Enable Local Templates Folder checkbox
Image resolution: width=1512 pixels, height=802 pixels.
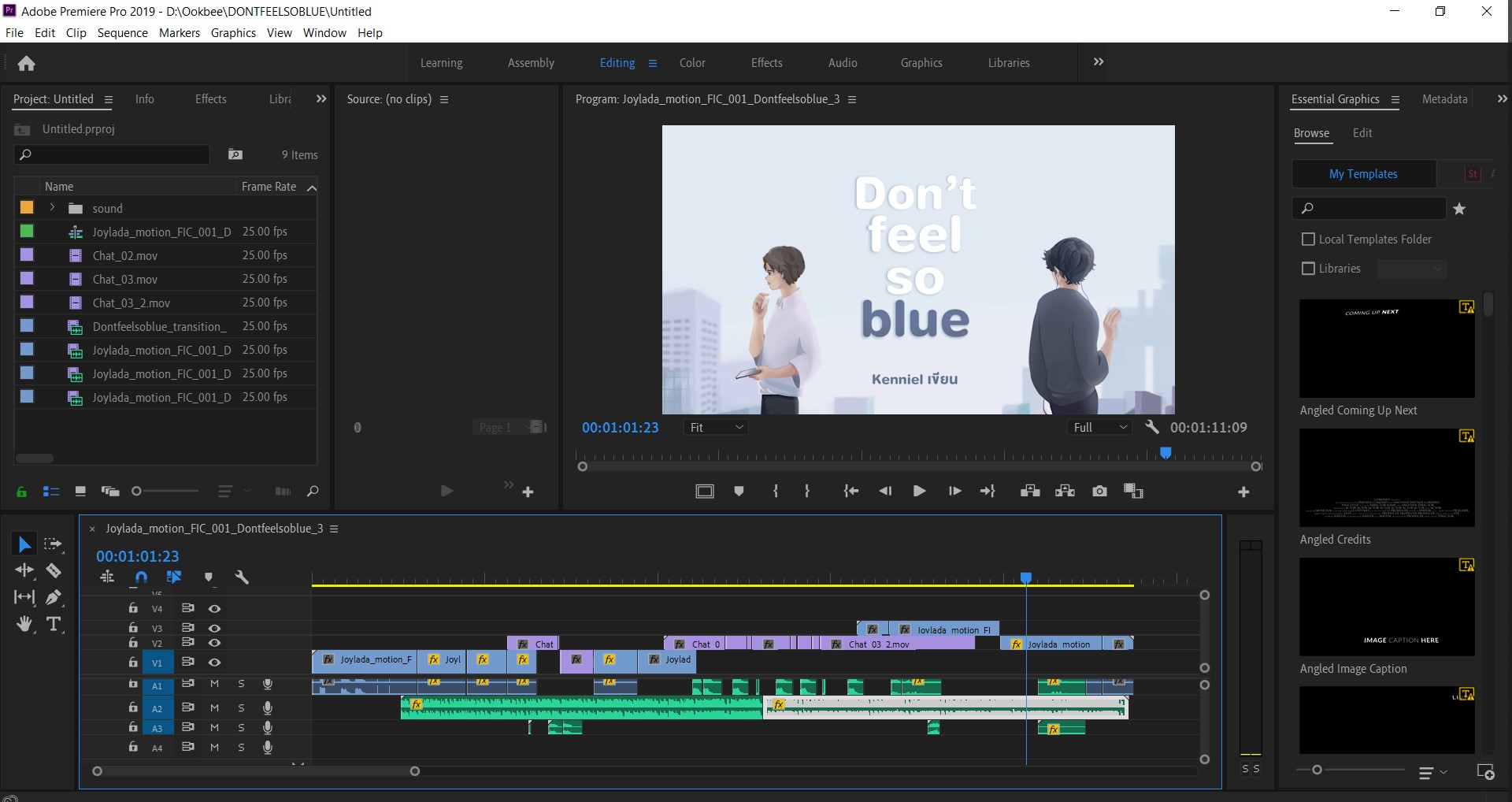[x=1309, y=239]
